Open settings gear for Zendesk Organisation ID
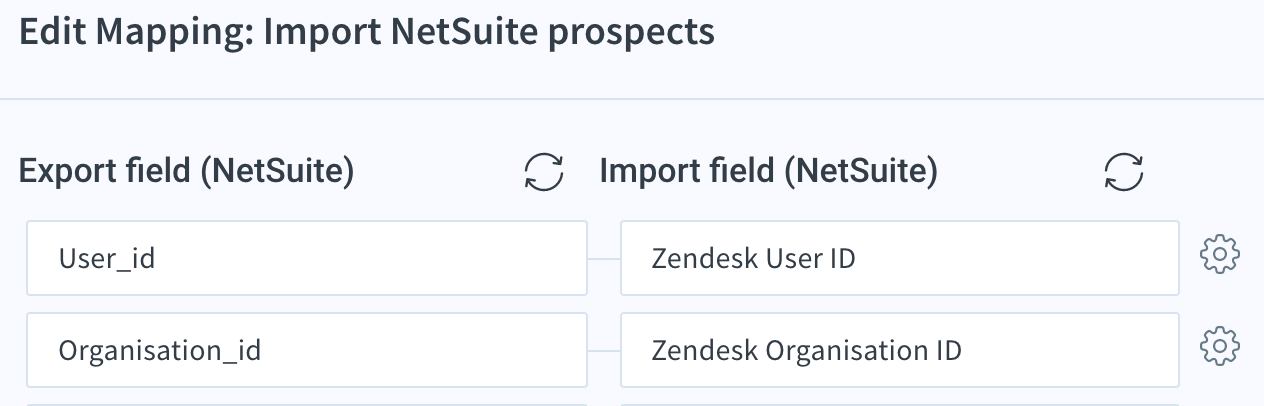The image size is (1264, 406). click(1219, 347)
